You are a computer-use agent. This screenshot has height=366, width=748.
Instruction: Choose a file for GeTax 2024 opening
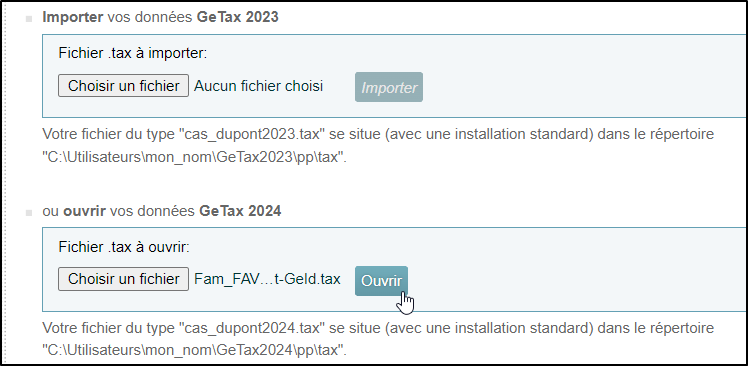click(x=124, y=279)
